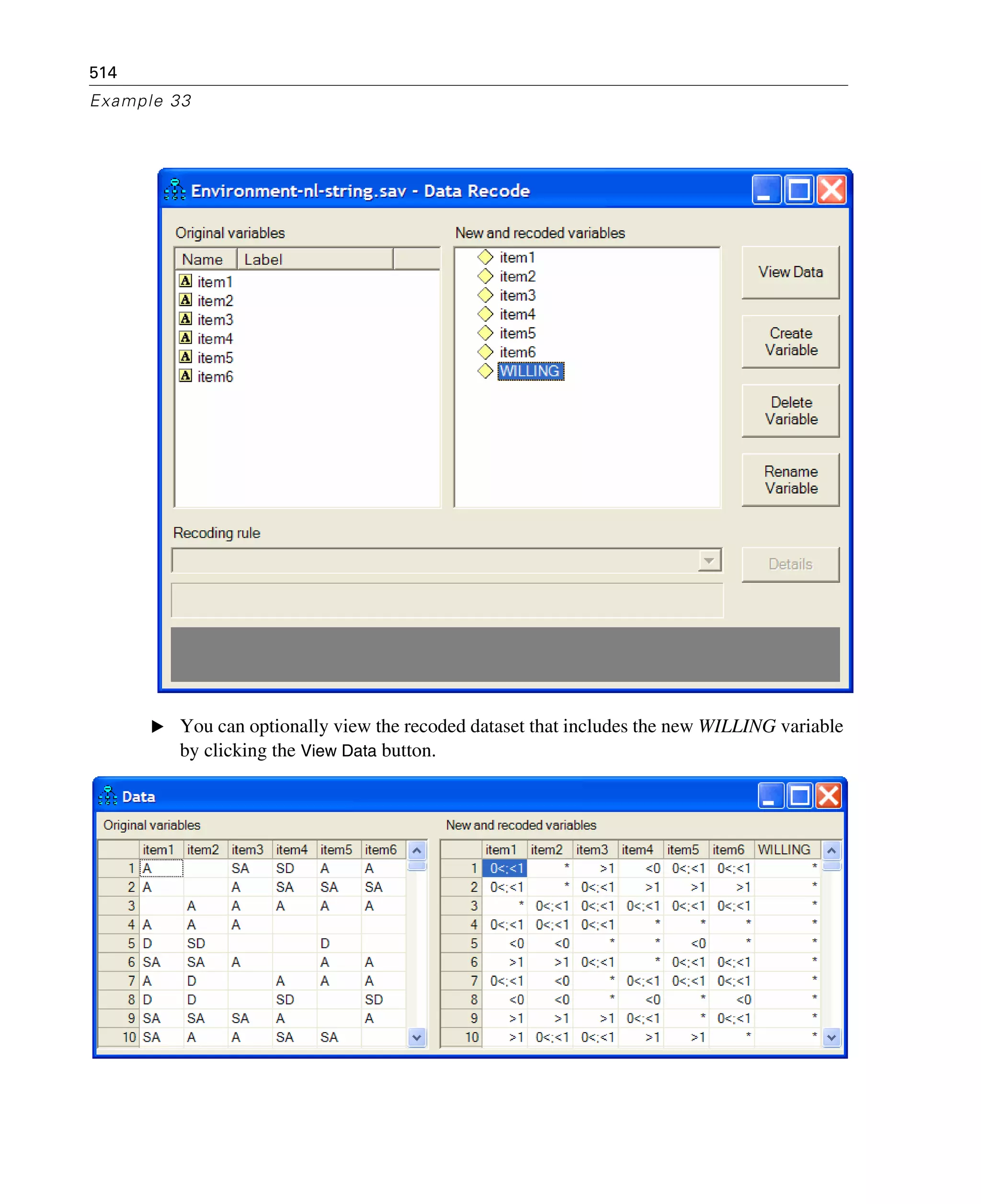Click scrollbar thumb in recoded variables data grid

pyautogui.click(x=831, y=866)
